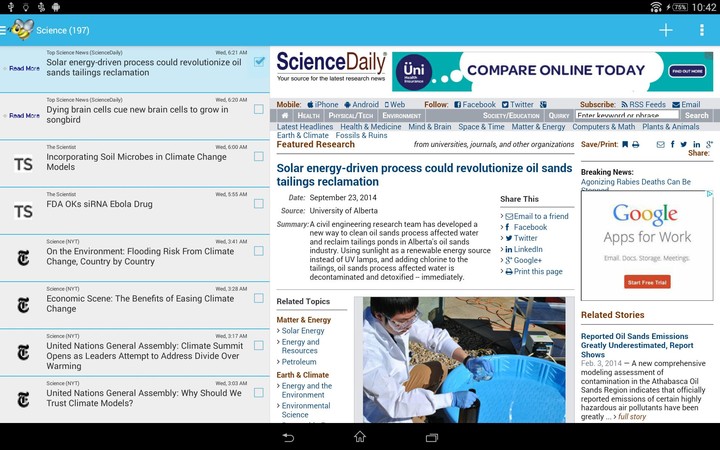Click the envelope share icon above Breaking News
The image size is (720, 450).
[x=660, y=145]
